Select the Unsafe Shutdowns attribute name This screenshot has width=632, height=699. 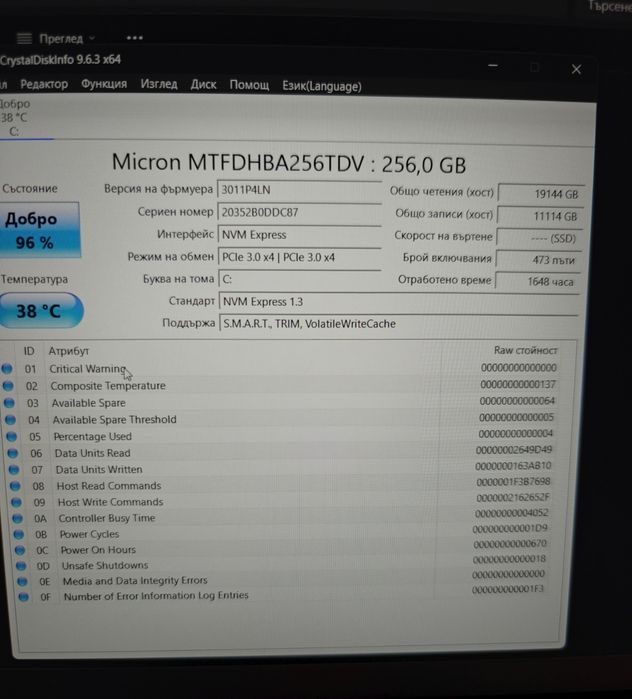coord(105,565)
